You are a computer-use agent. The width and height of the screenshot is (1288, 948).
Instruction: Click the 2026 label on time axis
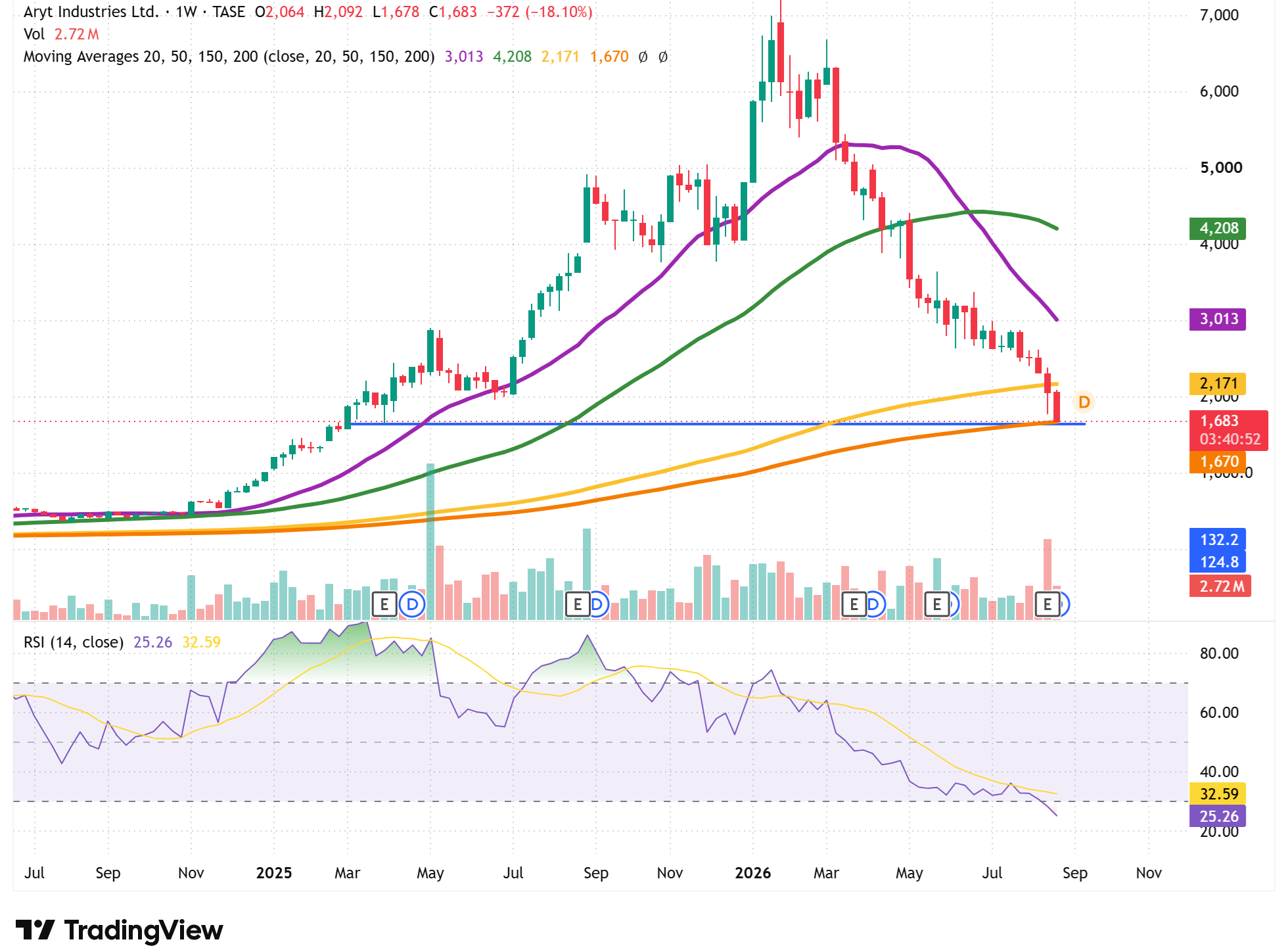753,873
